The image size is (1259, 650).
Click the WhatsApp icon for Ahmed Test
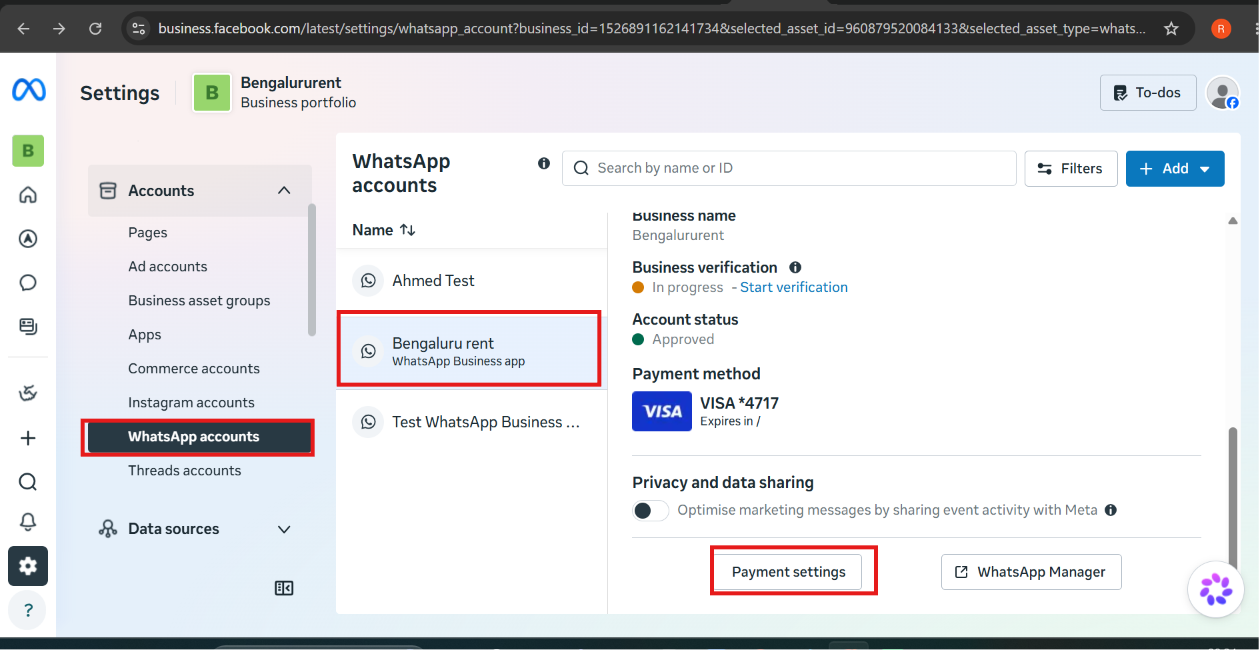(368, 281)
